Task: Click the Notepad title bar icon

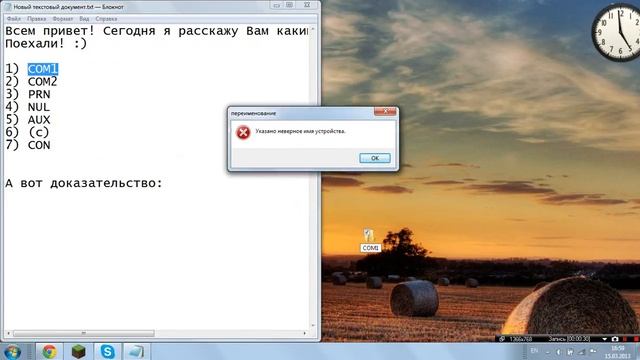Action: click(x=7, y=7)
